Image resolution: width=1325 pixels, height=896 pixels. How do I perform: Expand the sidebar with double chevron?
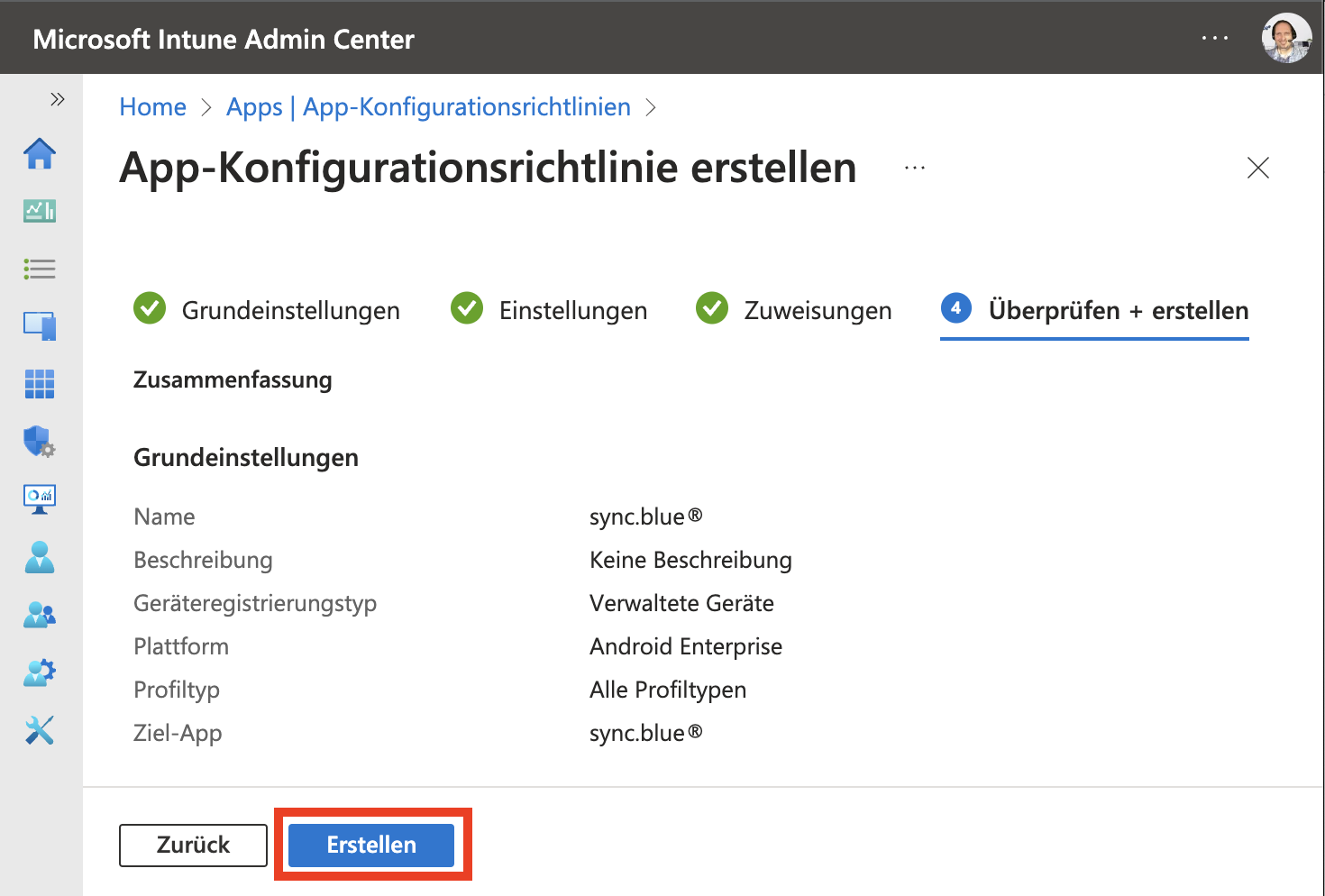pyautogui.click(x=58, y=99)
